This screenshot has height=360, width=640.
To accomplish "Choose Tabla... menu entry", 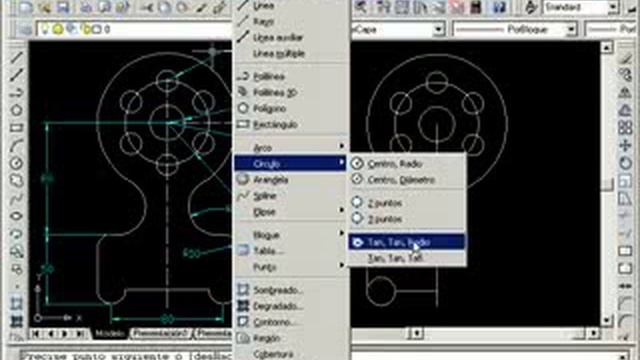I will [291, 251].
